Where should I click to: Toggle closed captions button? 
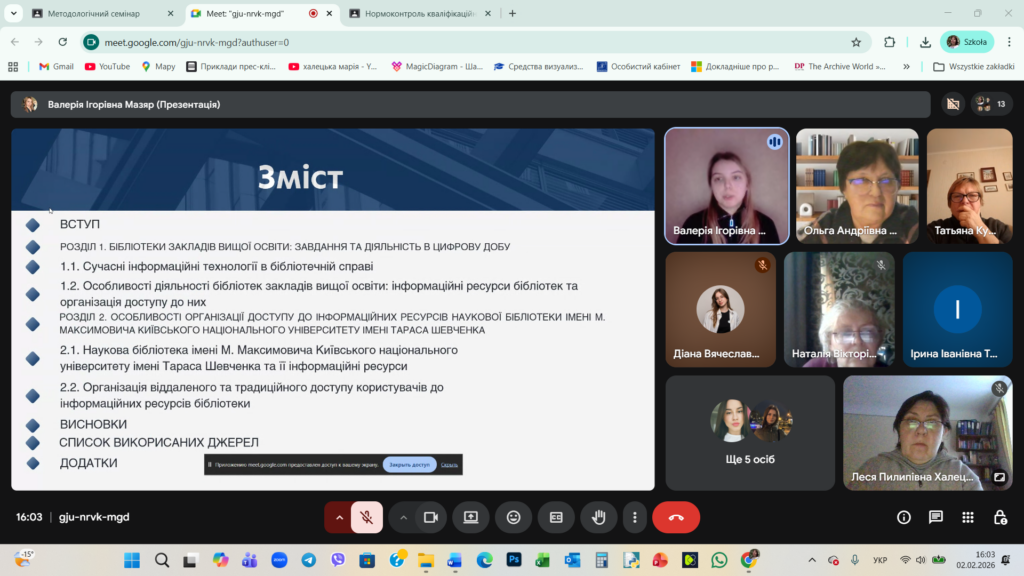556,517
